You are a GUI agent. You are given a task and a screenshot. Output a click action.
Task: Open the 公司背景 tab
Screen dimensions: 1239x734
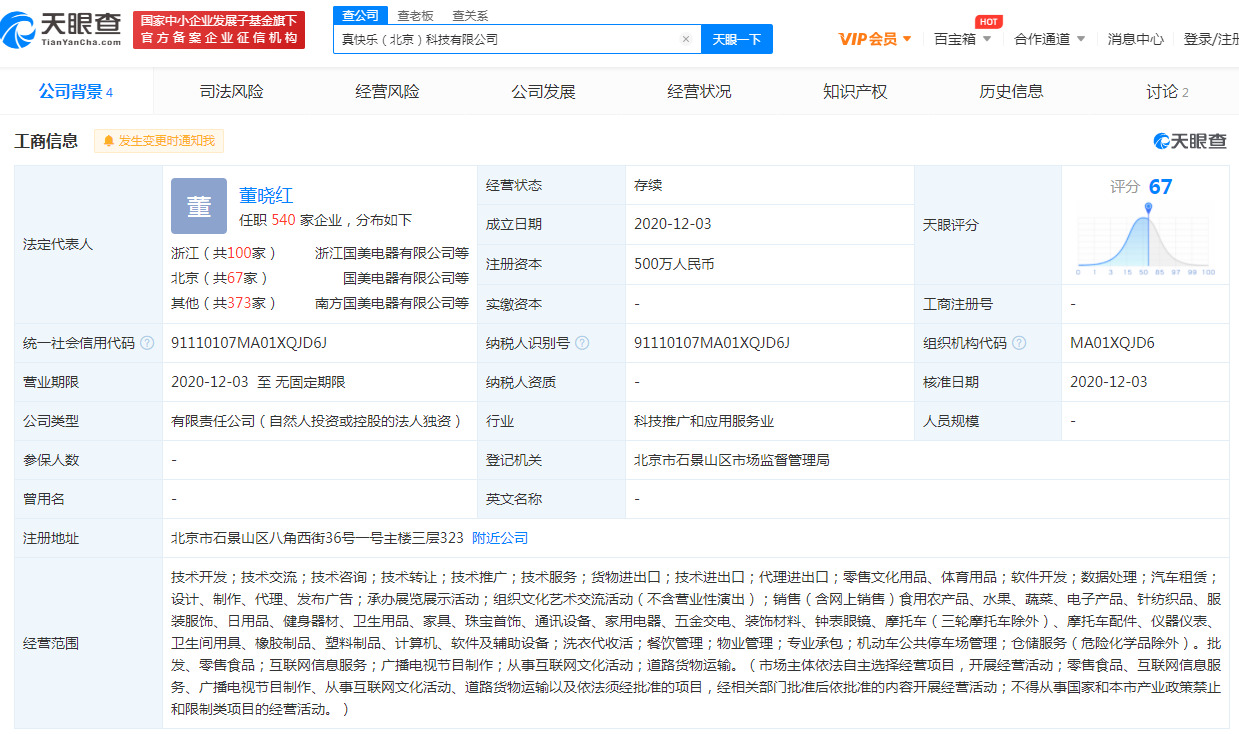[76, 92]
